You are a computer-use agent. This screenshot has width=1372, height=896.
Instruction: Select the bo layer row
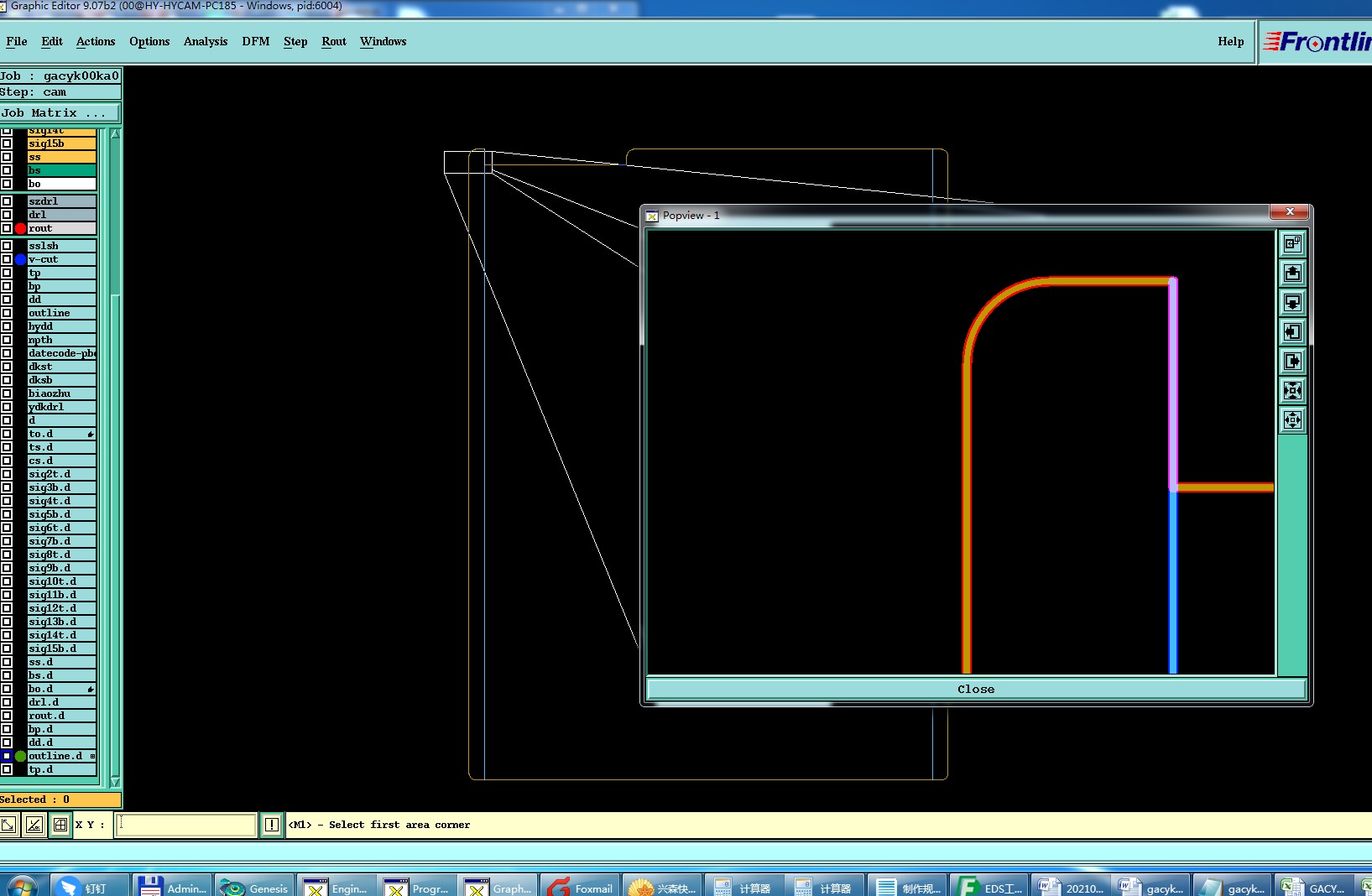point(62,184)
